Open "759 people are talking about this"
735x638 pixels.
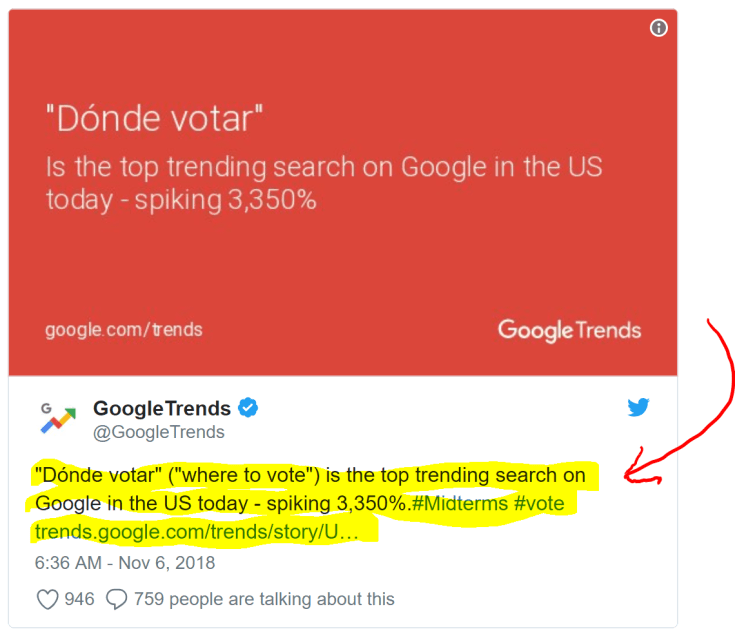click(x=264, y=600)
